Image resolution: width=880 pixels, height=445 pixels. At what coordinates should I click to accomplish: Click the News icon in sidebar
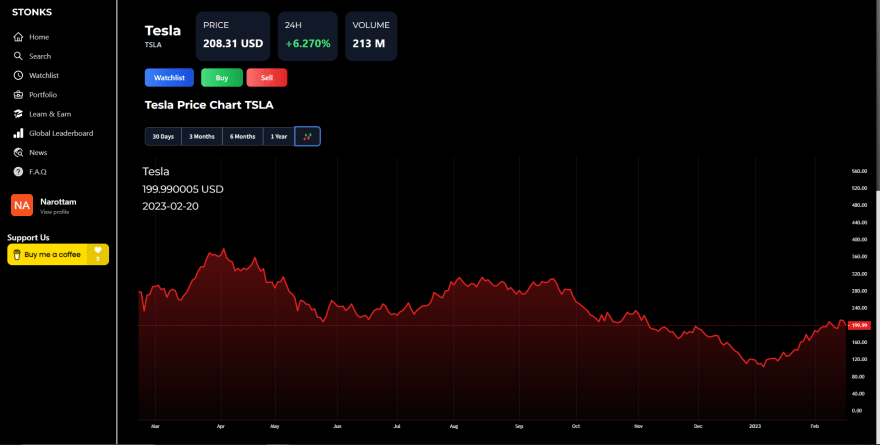(x=18, y=153)
